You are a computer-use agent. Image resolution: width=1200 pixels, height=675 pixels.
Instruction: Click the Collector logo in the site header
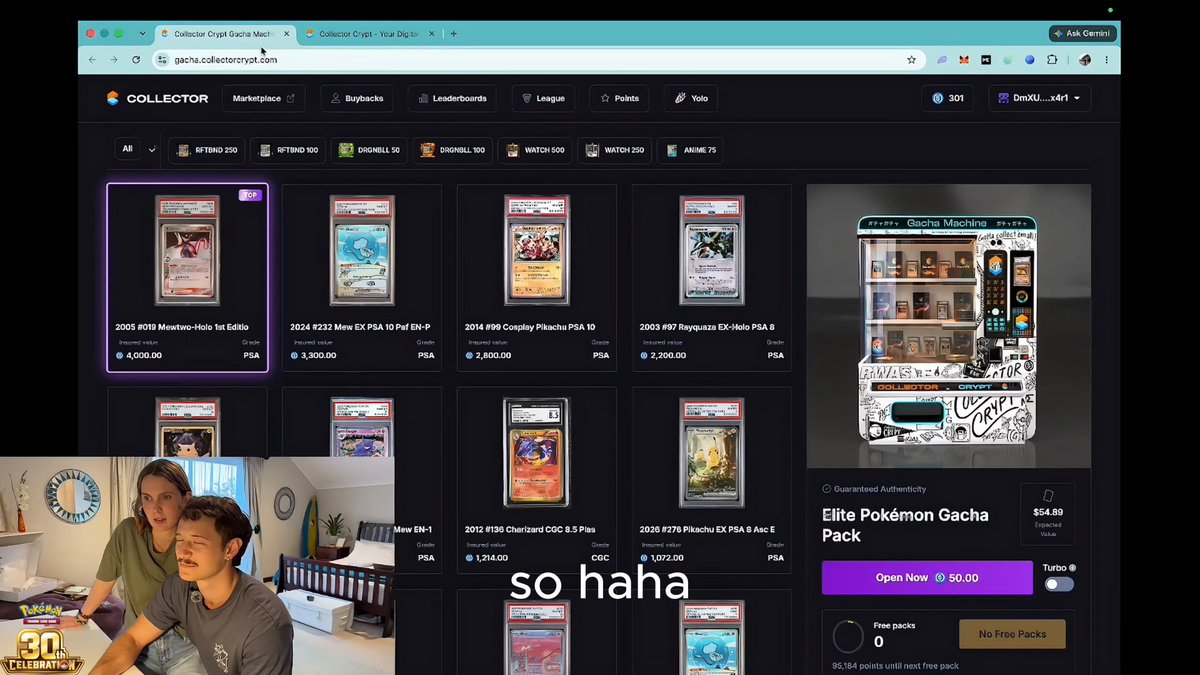click(157, 98)
